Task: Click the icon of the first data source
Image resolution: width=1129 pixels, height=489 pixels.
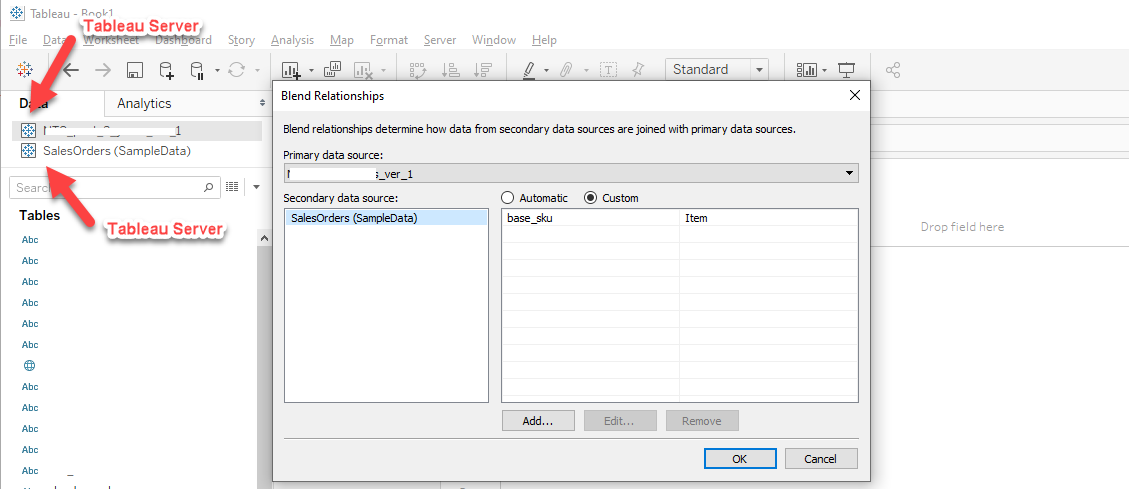Action: click(28, 130)
